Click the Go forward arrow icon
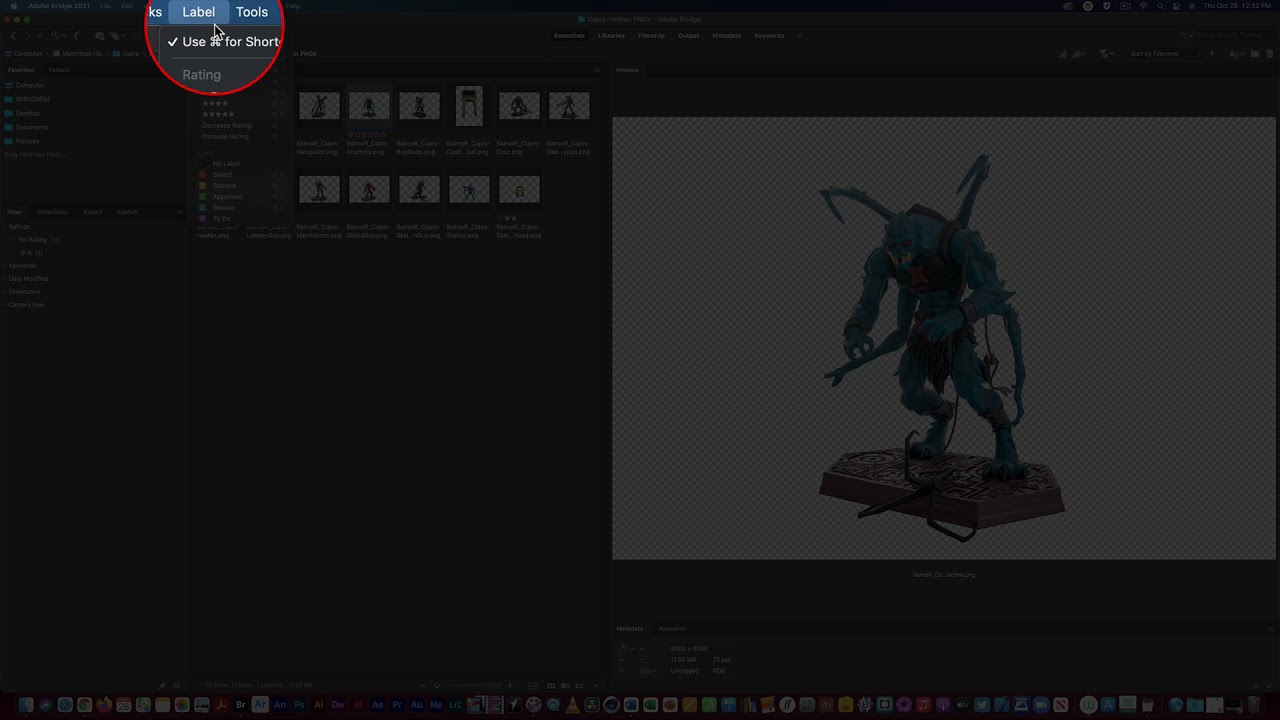1280x720 pixels. click(x=27, y=36)
